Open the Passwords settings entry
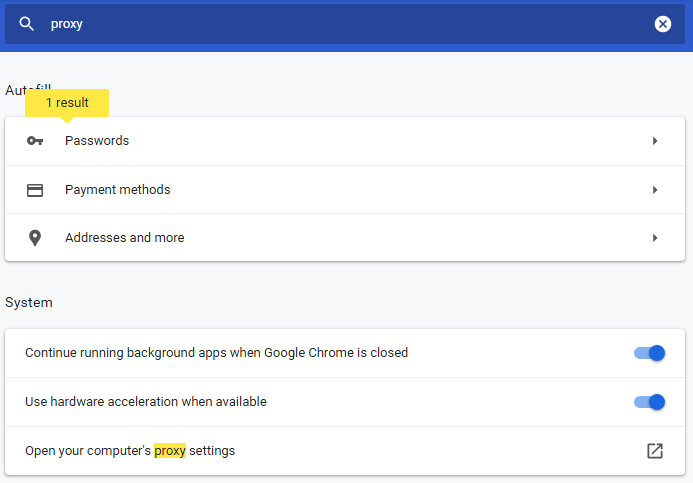 (x=97, y=141)
